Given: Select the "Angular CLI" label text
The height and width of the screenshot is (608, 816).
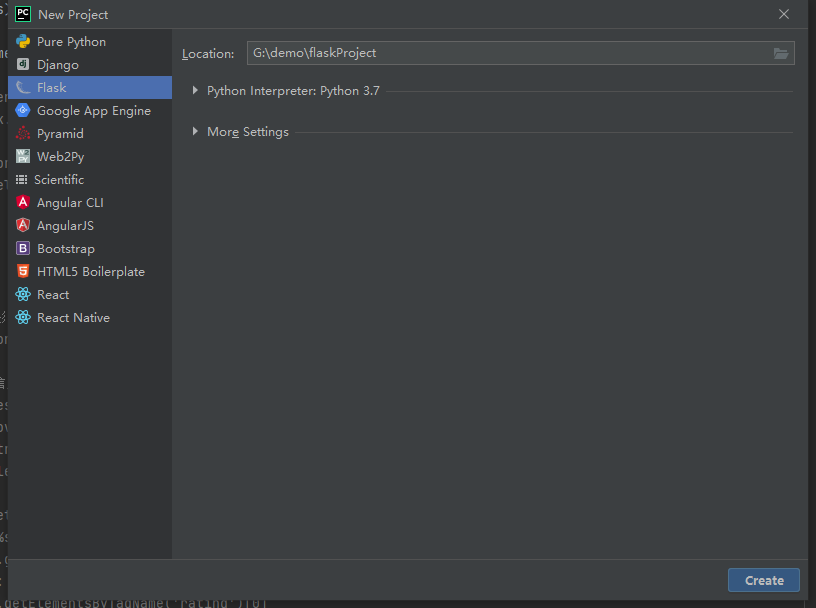Looking at the screenshot, I should [x=70, y=202].
